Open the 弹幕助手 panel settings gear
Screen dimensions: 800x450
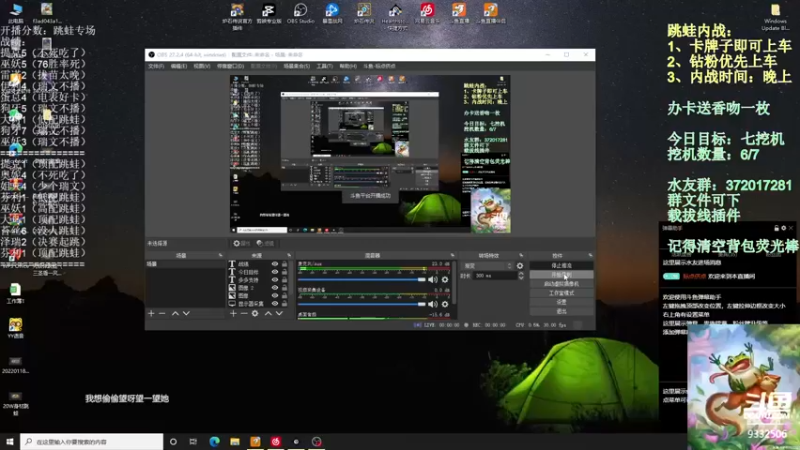click(784, 228)
